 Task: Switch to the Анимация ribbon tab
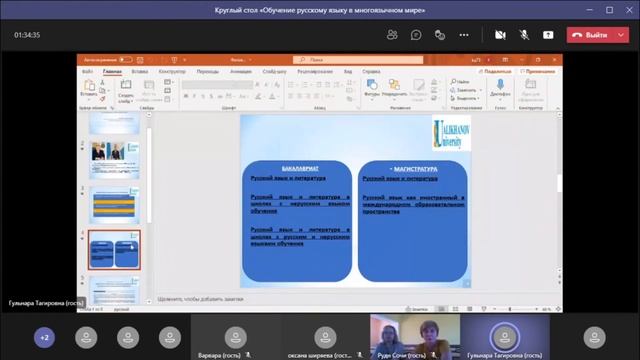[241, 71]
